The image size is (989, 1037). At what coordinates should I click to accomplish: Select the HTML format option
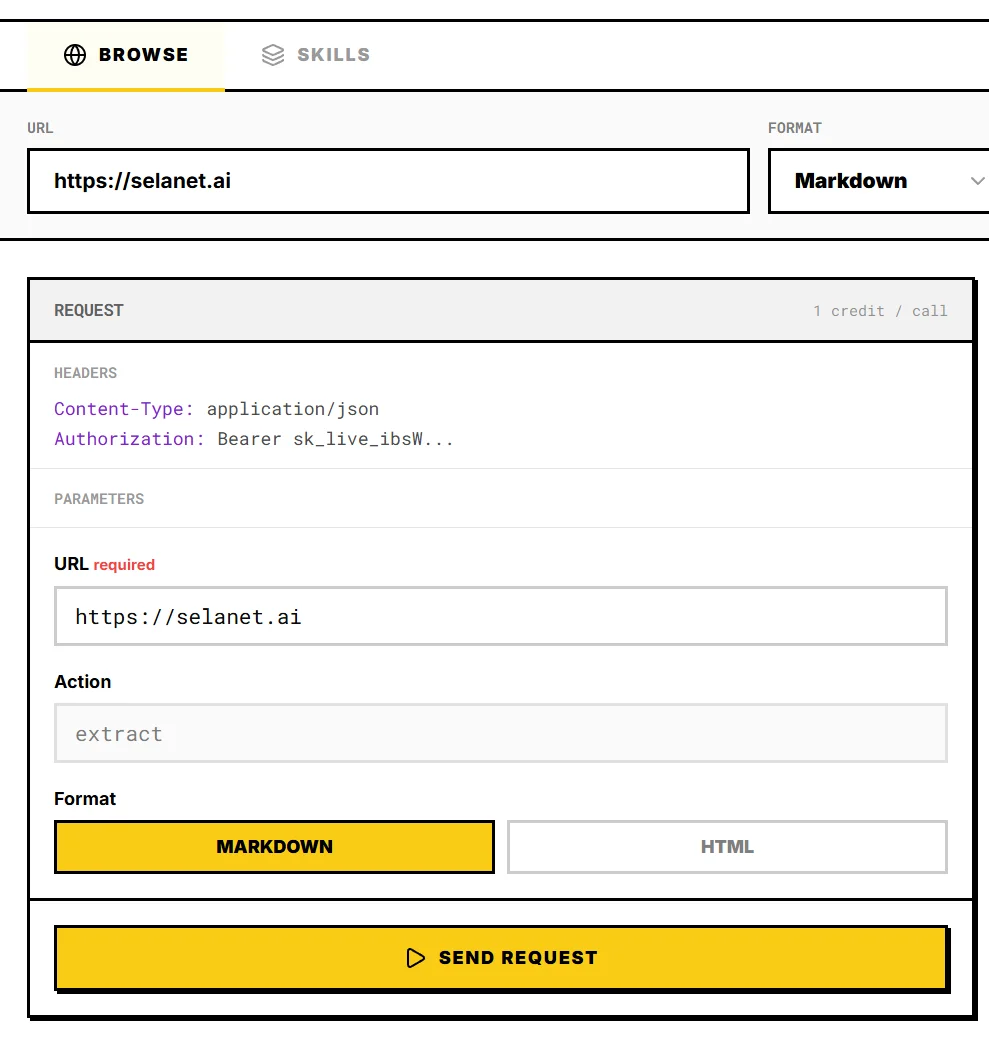(x=727, y=847)
